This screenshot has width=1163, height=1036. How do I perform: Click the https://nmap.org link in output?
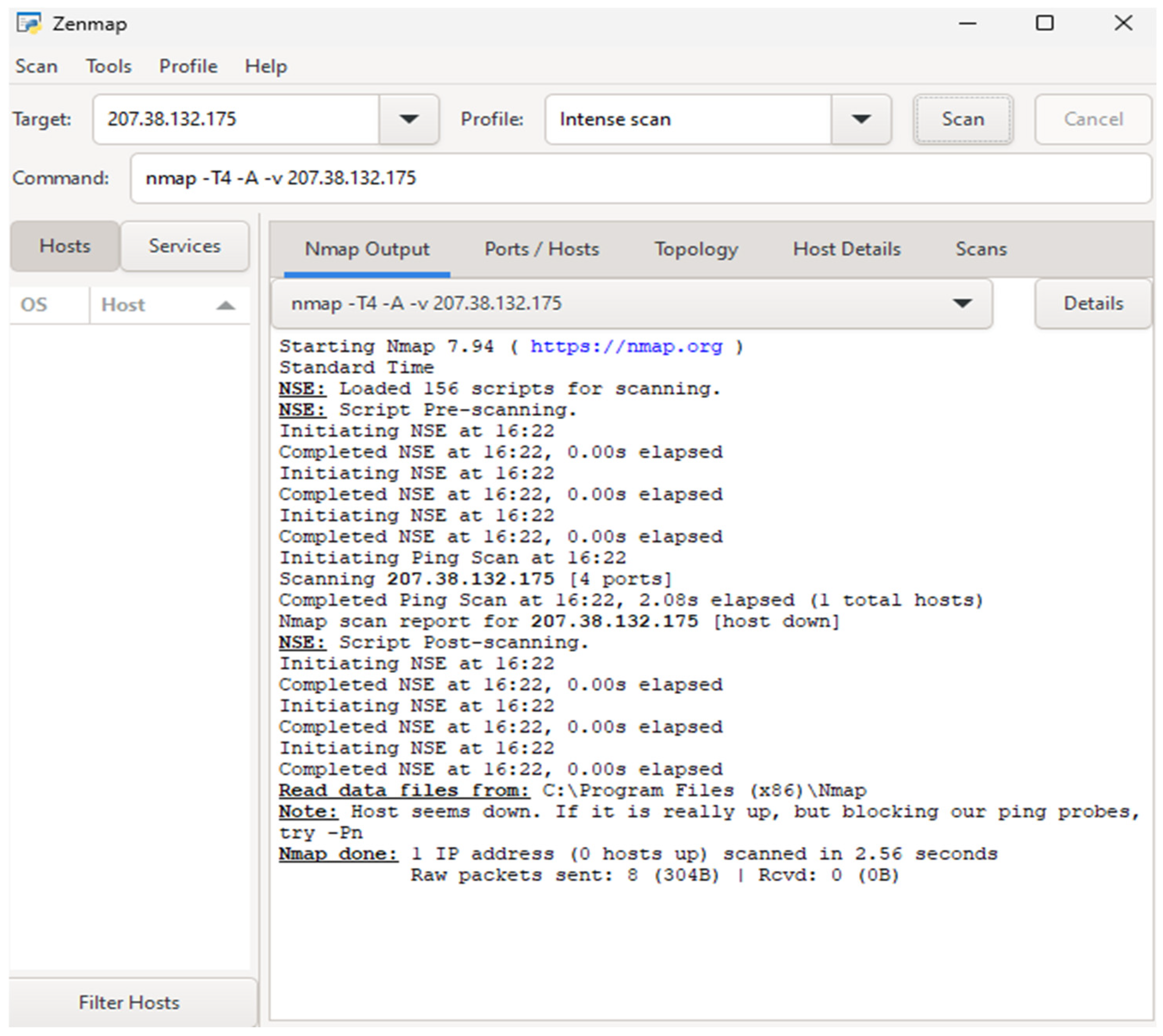point(626,346)
